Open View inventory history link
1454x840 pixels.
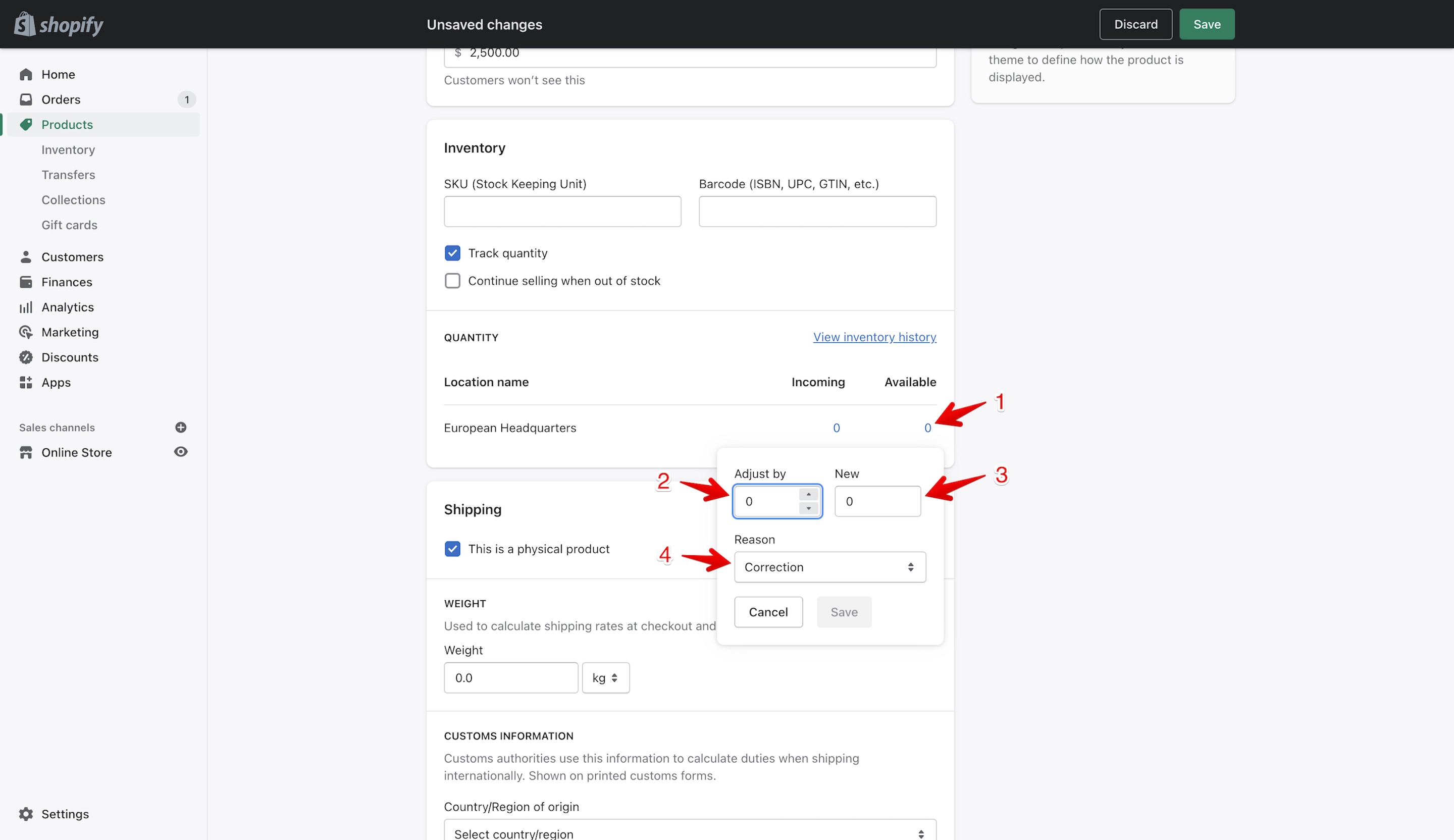[875, 337]
